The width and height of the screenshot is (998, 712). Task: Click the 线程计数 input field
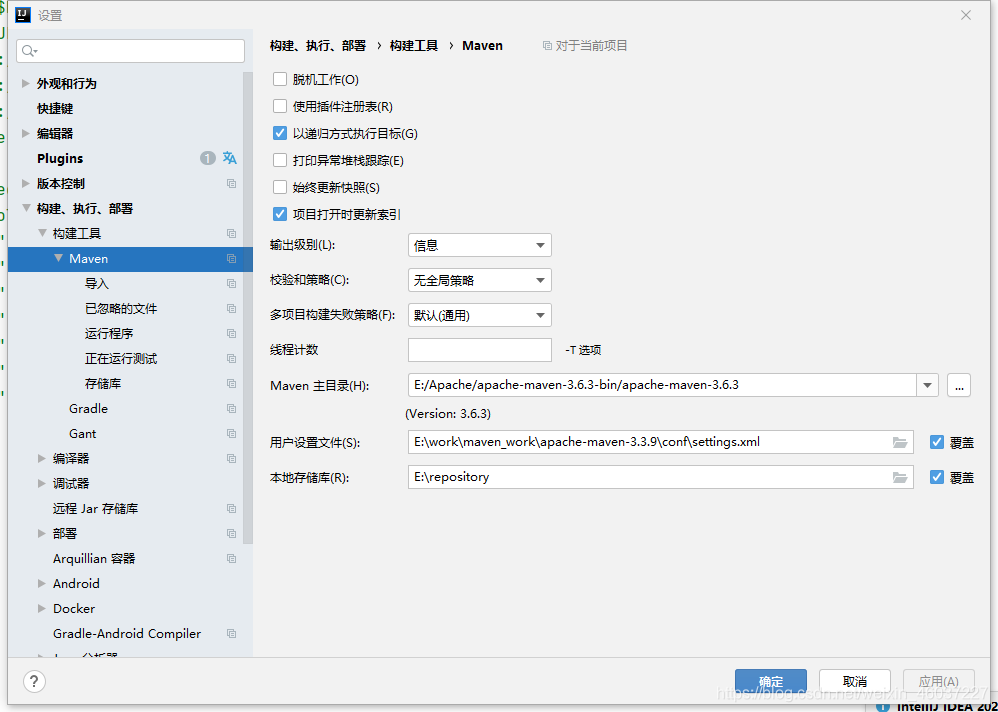click(x=479, y=350)
